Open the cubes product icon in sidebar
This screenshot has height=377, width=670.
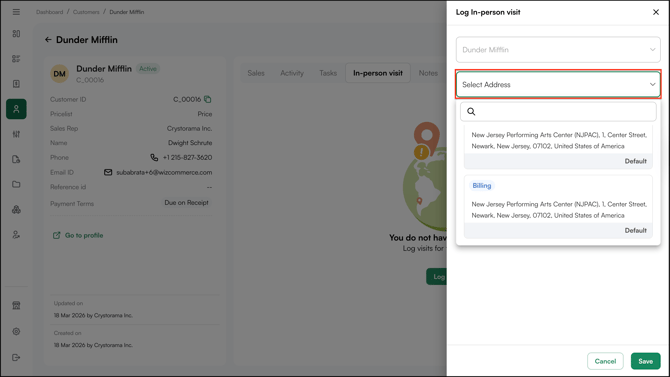pos(16,209)
